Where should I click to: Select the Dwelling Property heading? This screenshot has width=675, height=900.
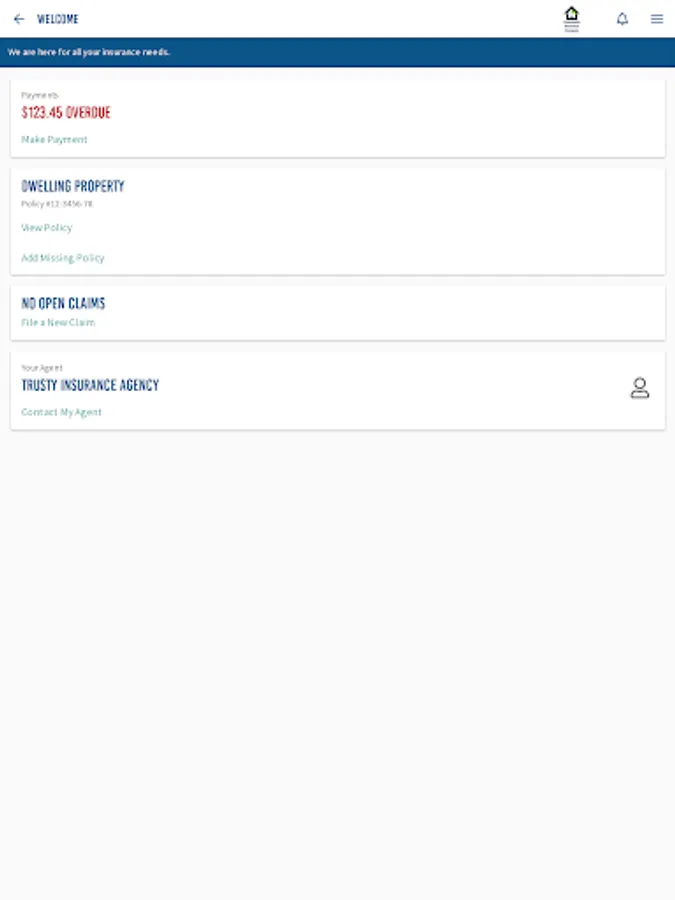[73, 186]
